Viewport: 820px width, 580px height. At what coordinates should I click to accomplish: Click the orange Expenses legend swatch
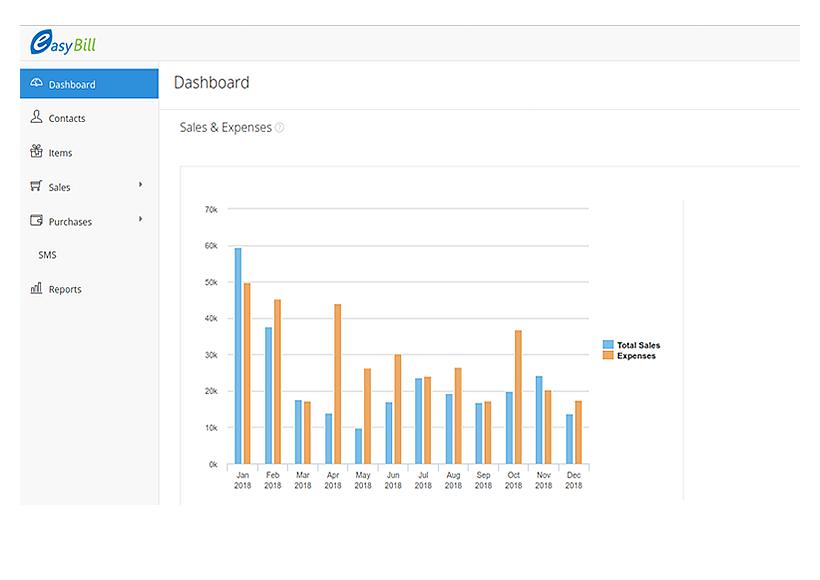[x=608, y=355]
